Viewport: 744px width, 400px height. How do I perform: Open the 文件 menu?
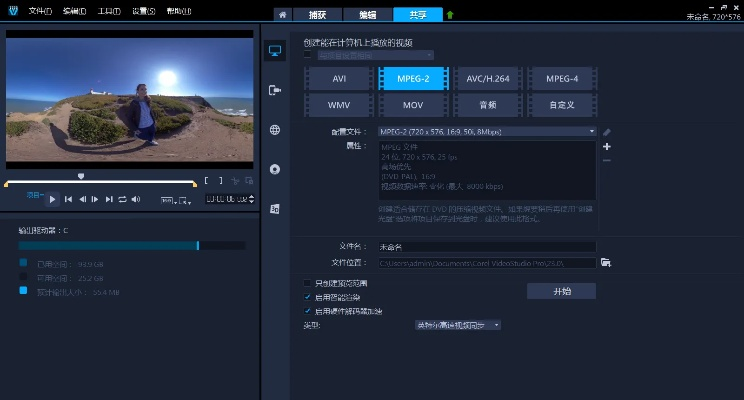40,11
